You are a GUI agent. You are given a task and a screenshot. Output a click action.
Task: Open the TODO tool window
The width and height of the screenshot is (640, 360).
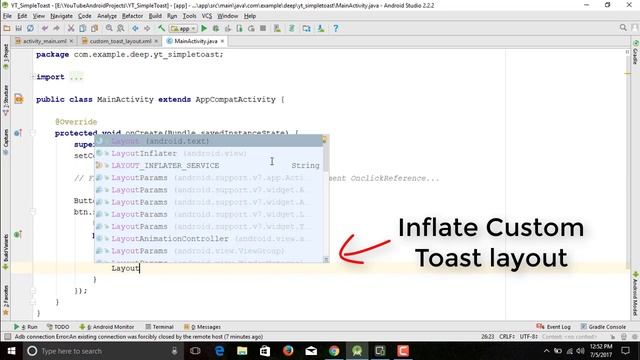pos(58,327)
